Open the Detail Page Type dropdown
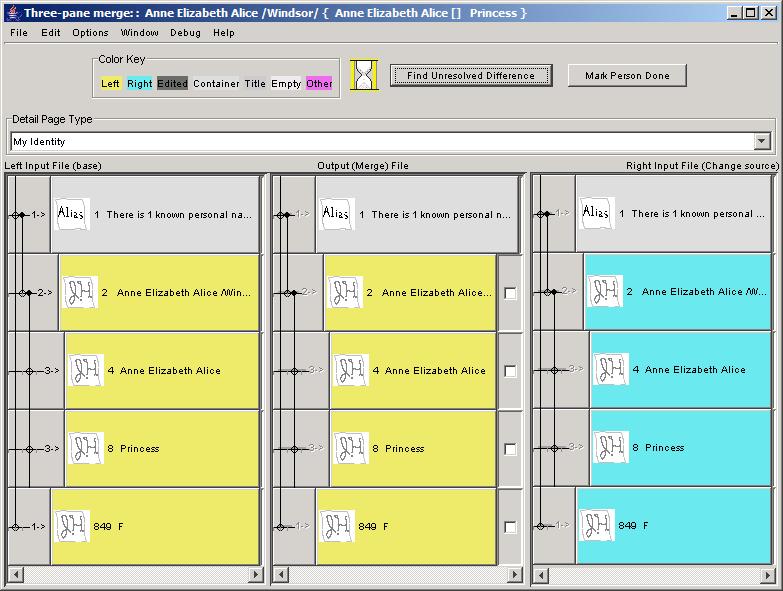This screenshot has height=591, width=783. [762, 142]
